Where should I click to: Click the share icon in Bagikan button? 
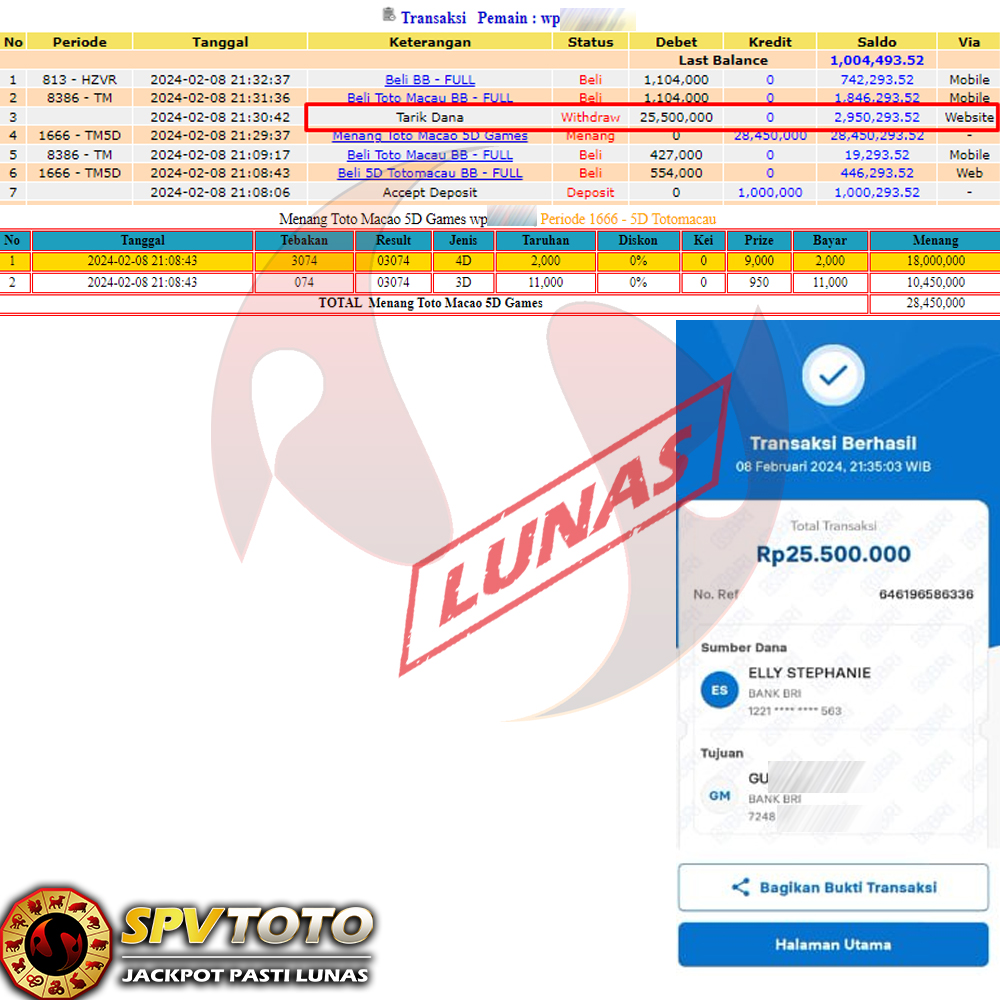click(740, 887)
